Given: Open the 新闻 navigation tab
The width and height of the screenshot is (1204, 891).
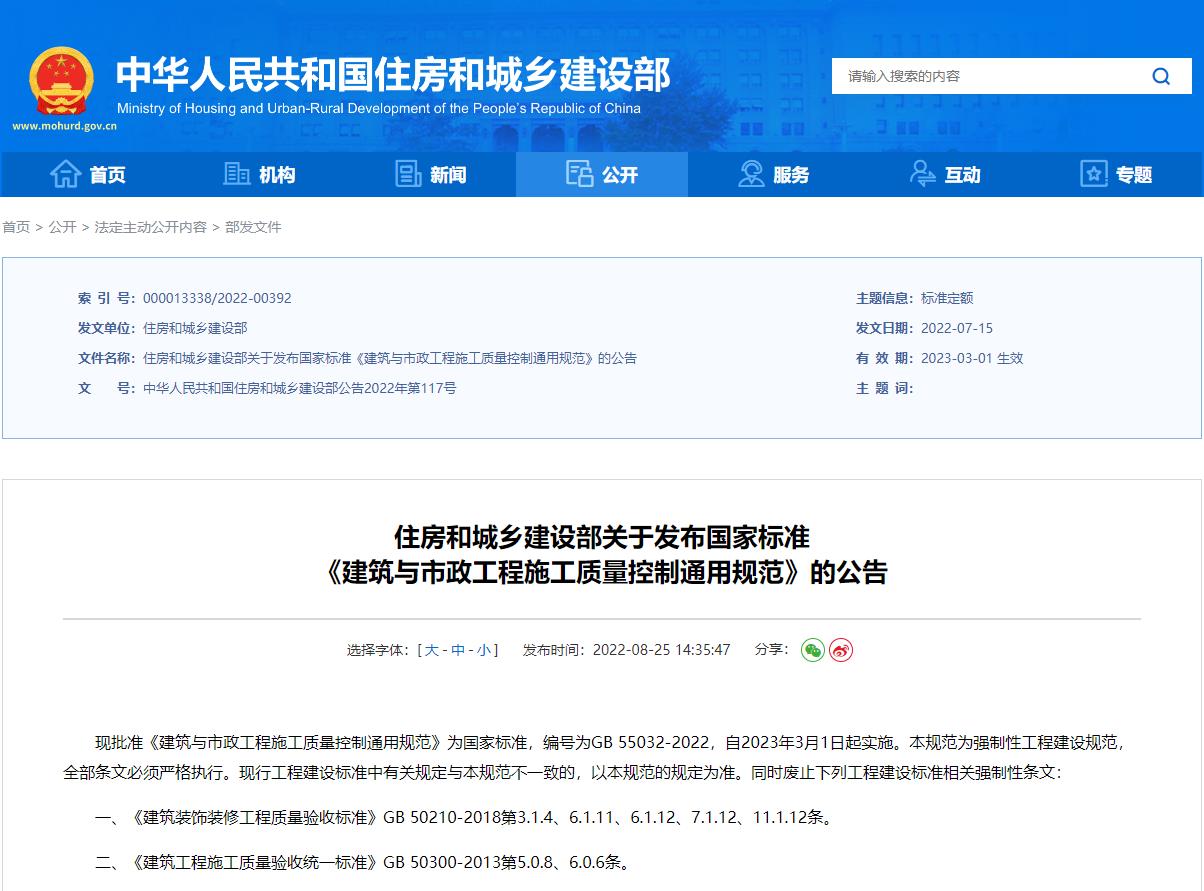Looking at the screenshot, I should tap(430, 174).
